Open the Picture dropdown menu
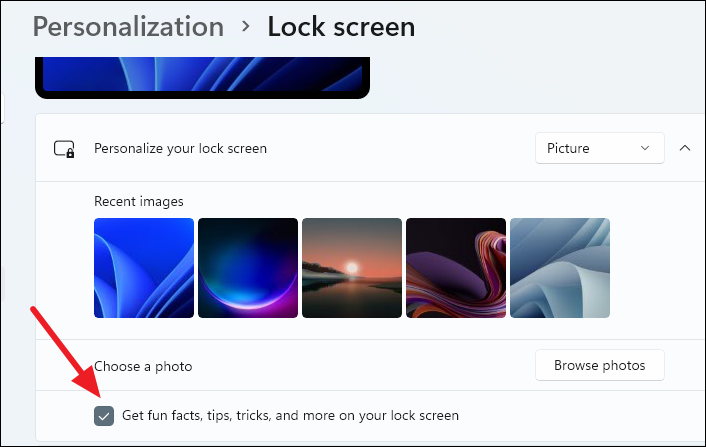The image size is (706, 447). tap(600, 148)
